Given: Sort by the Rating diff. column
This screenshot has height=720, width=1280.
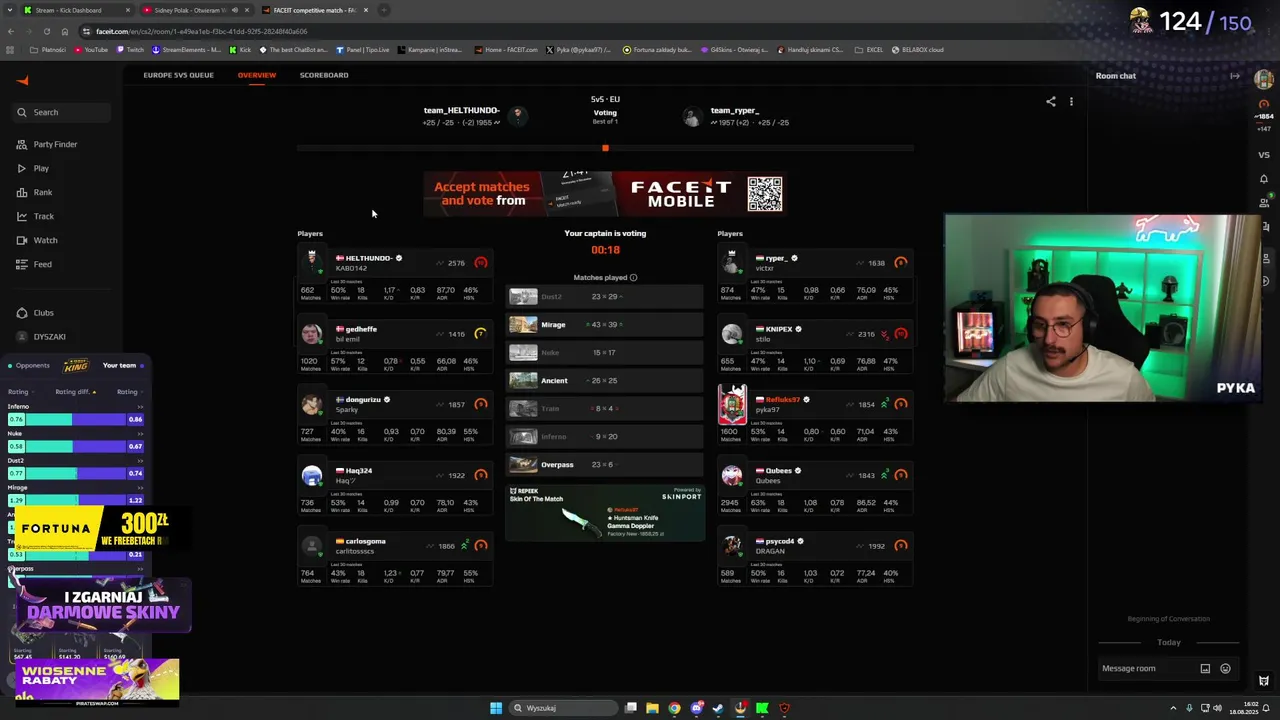Looking at the screenshot, I should (x=76, y=392).
